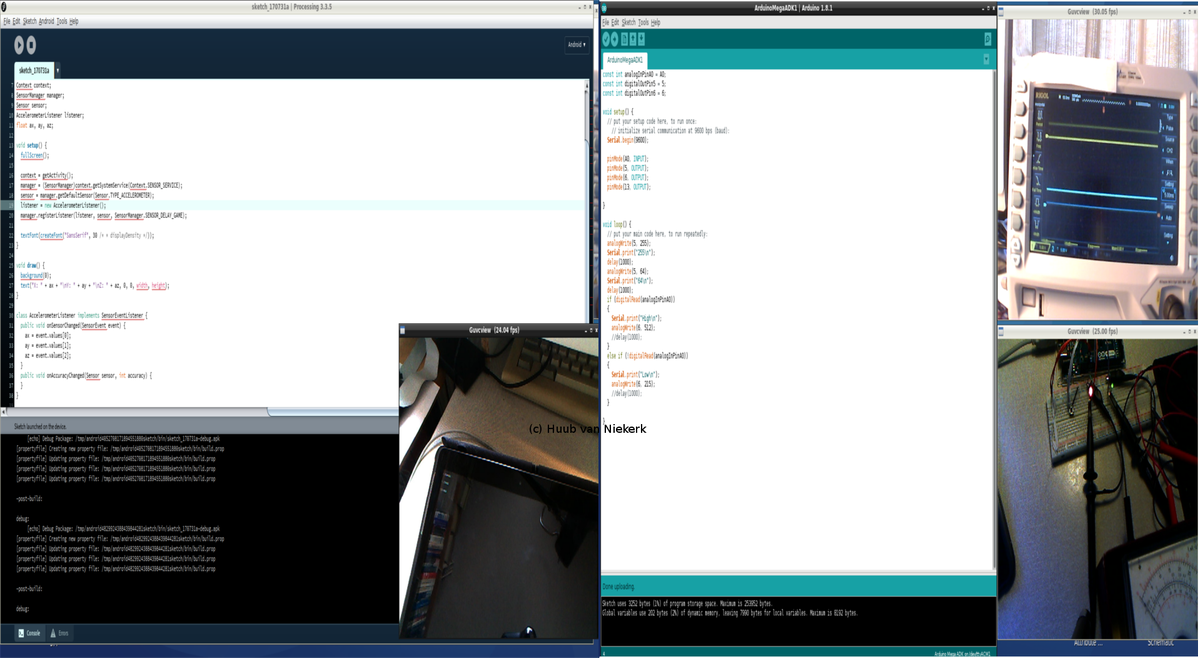This screenshot has height=658, width=1200.
Task: Open Arduino Help menu
Action: (655, 22)
